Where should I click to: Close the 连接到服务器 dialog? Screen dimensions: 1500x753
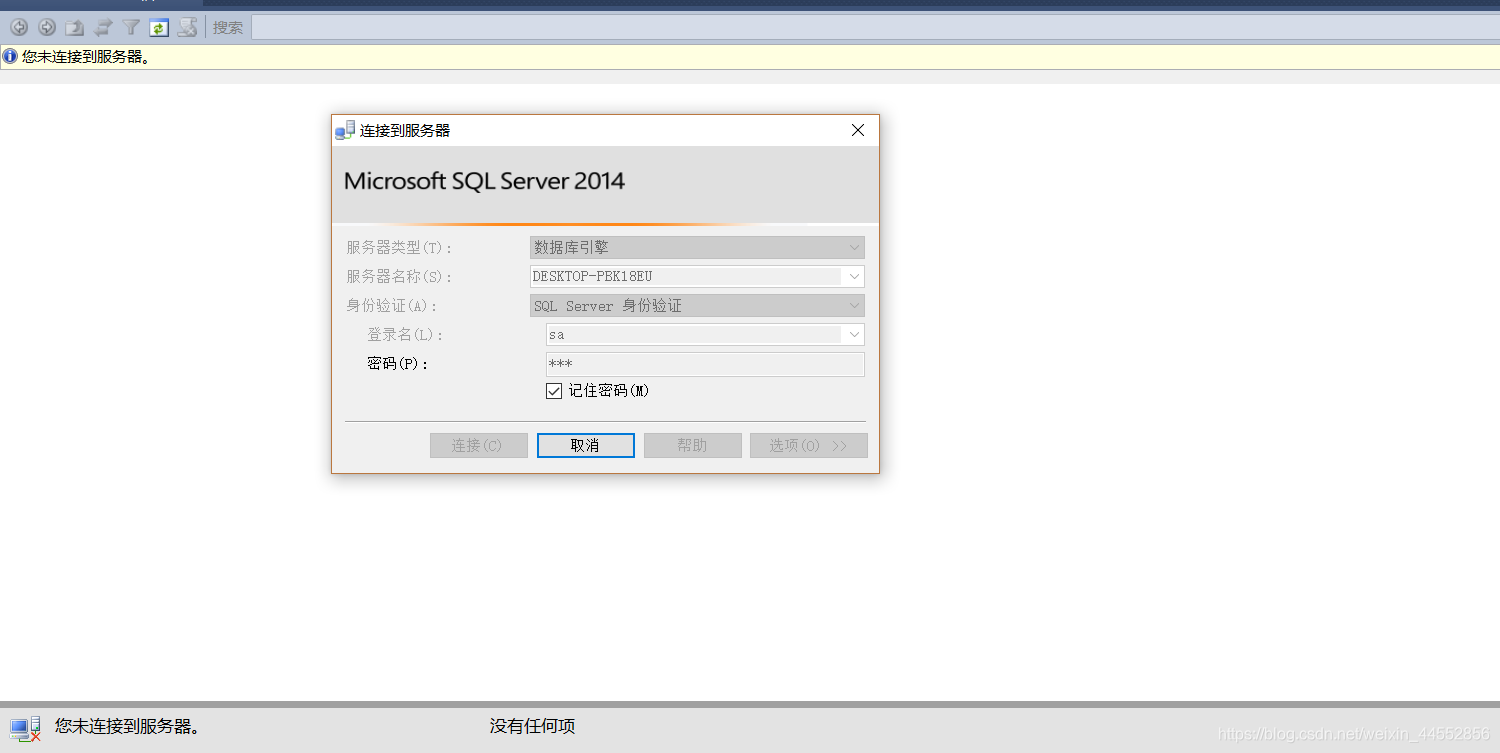857,130
